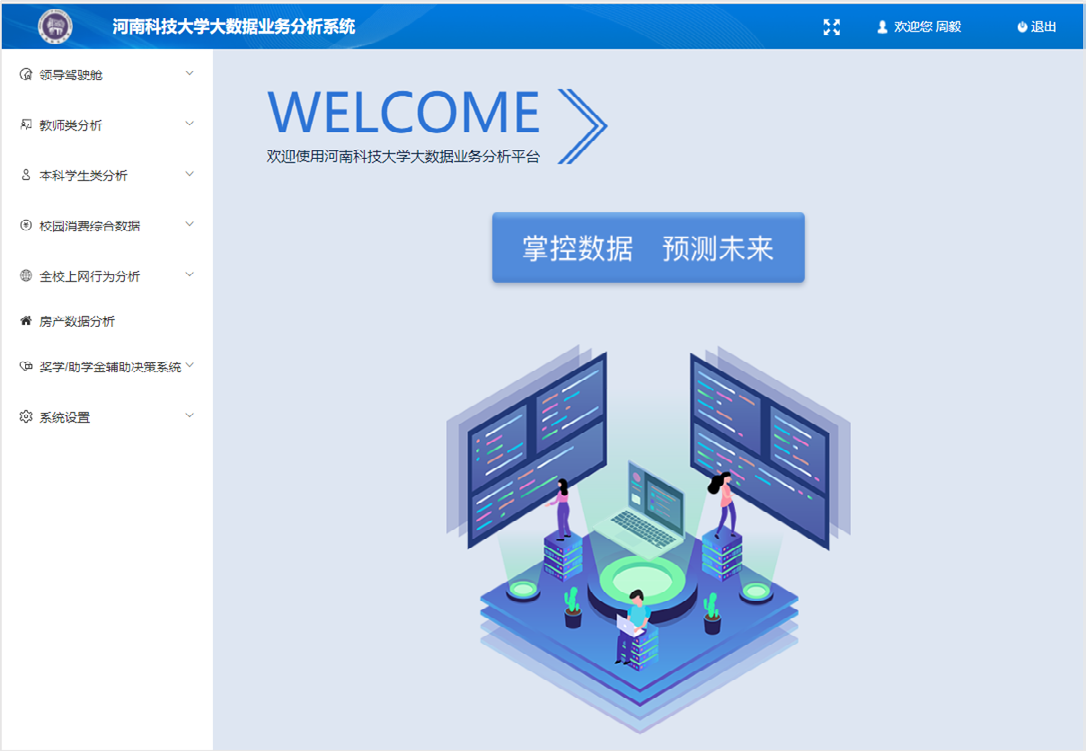Click the university logo emblem
The height and width of the screenshot is (751, 1086).
pos(55,26)
